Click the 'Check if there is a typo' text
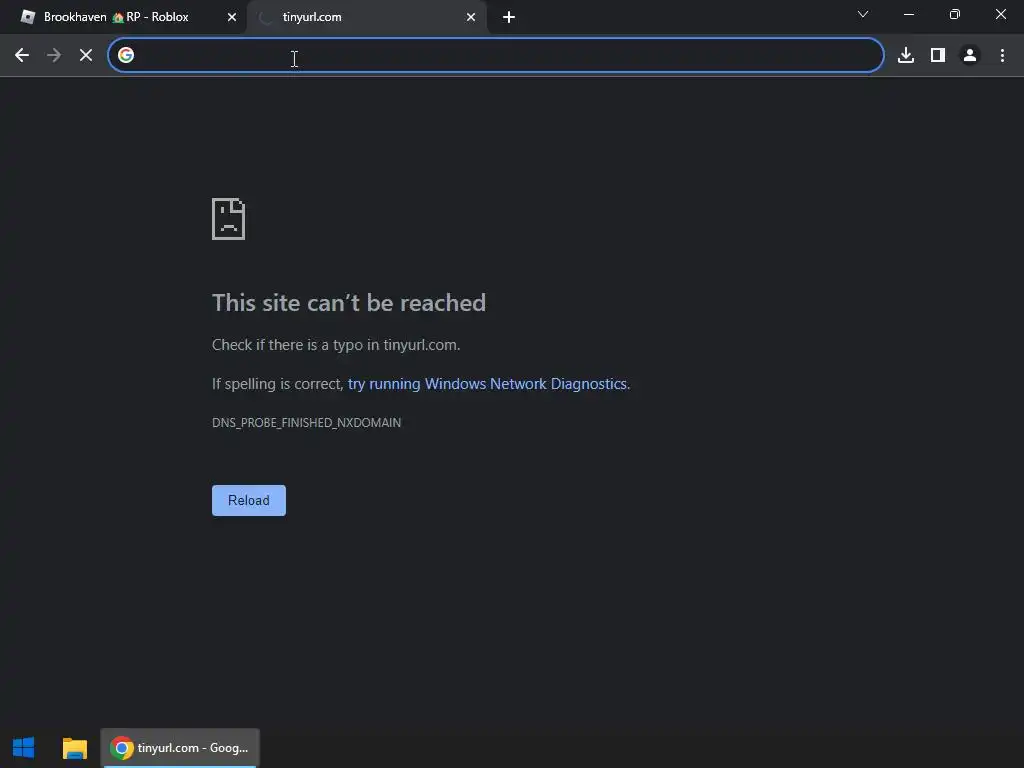Image resolution: width=1024 pixels, height=768 pixels. point(336,345)
